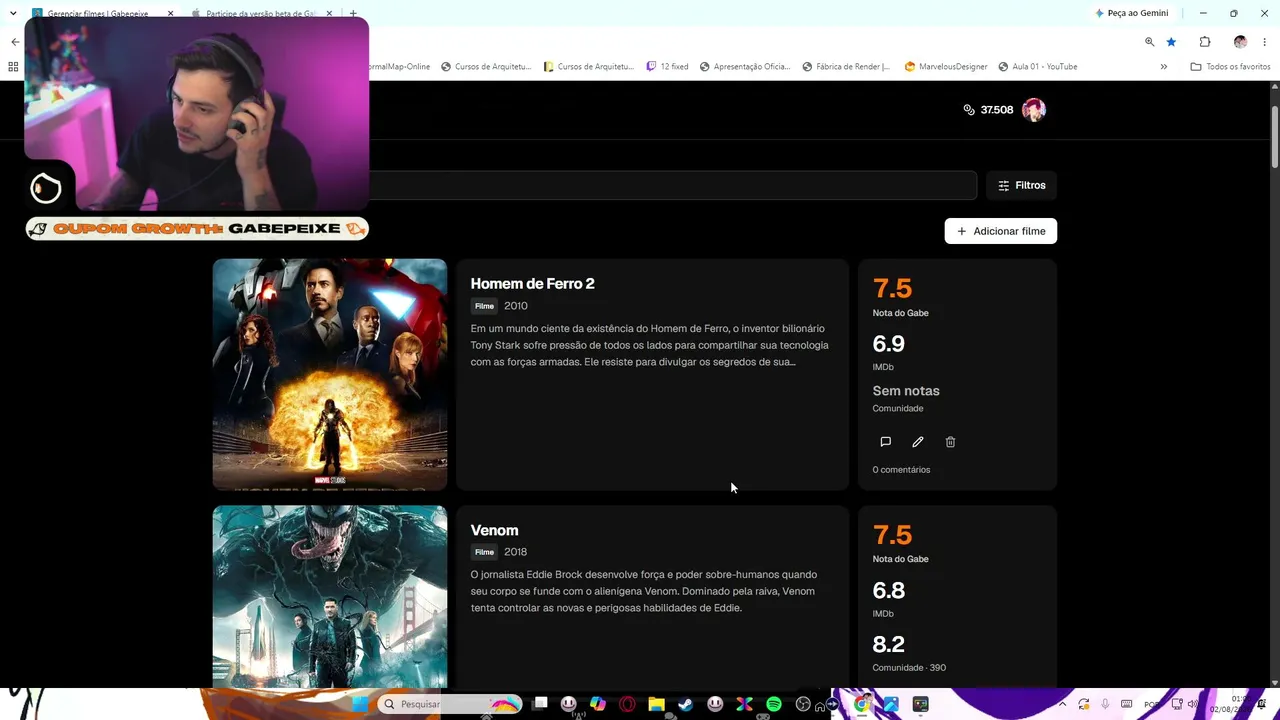Open Fábrica de Render bookmark
This screenshot has height=720, width=1280.
pos(846,67)
